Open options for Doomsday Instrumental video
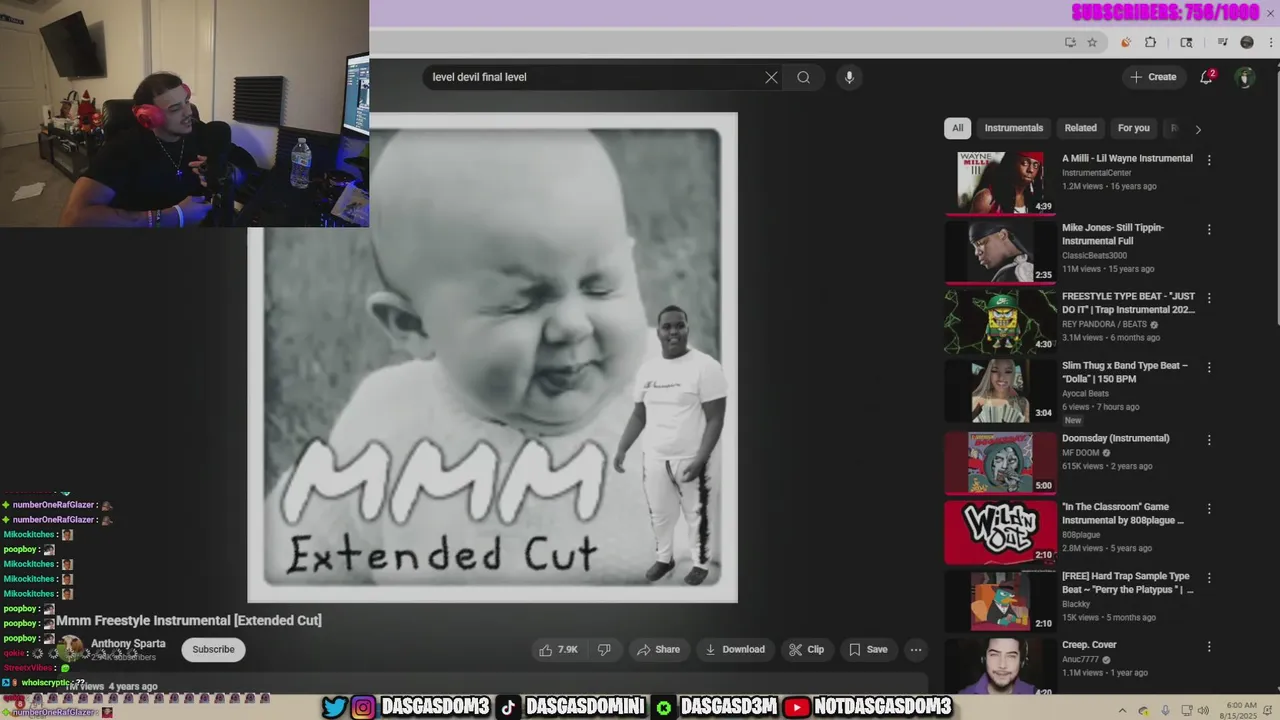This screenshot has height=720, width=1280. 1209,440
